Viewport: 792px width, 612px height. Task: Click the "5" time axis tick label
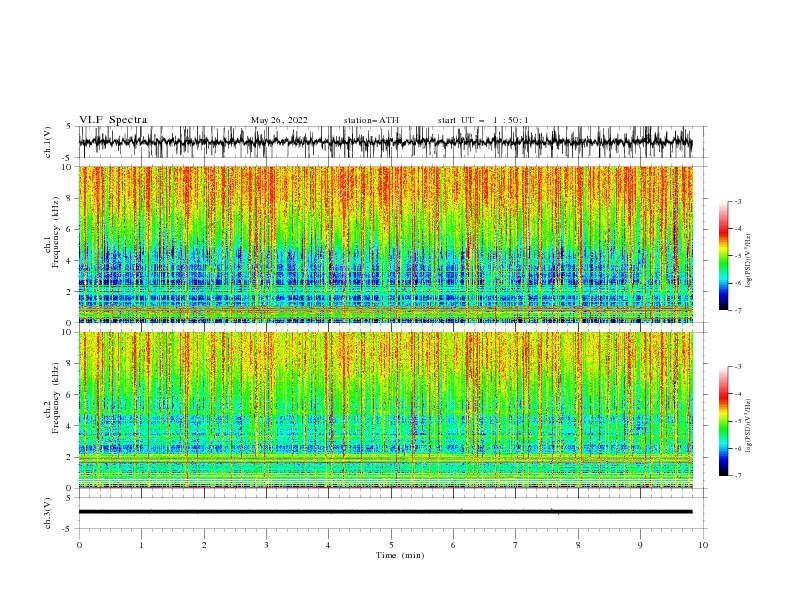[391, 545]
